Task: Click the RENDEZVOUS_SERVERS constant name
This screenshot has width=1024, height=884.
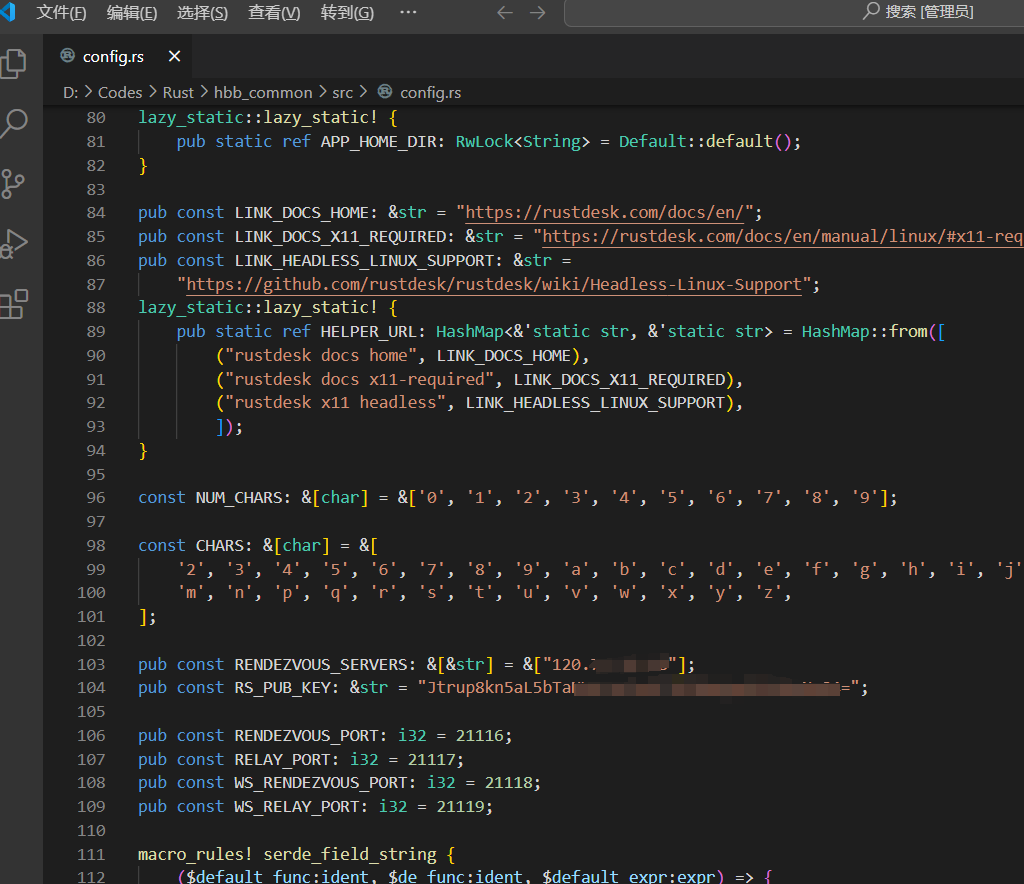Action: coord(321,664)
